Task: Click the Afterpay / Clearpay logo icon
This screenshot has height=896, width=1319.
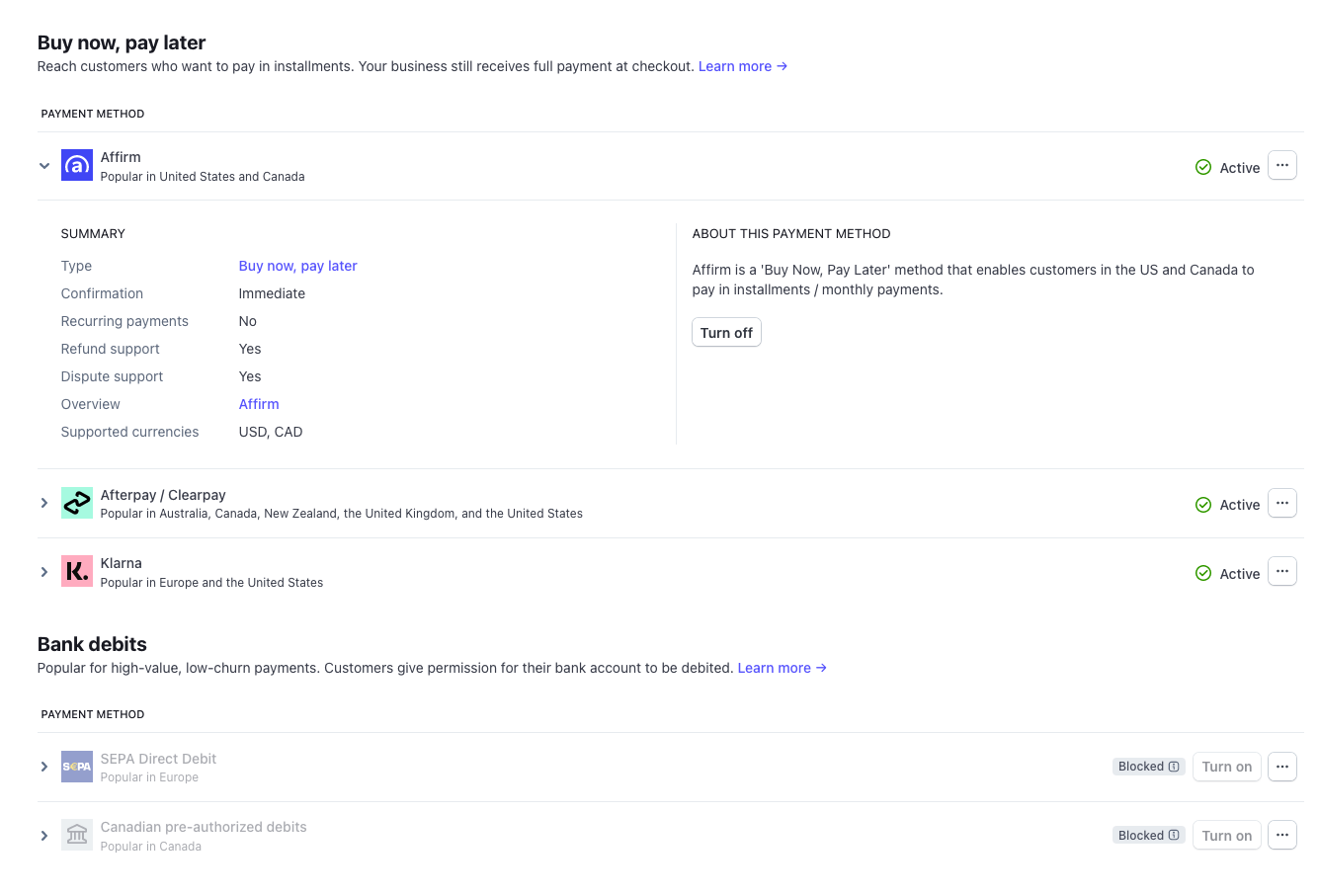Action: point(77,504)
